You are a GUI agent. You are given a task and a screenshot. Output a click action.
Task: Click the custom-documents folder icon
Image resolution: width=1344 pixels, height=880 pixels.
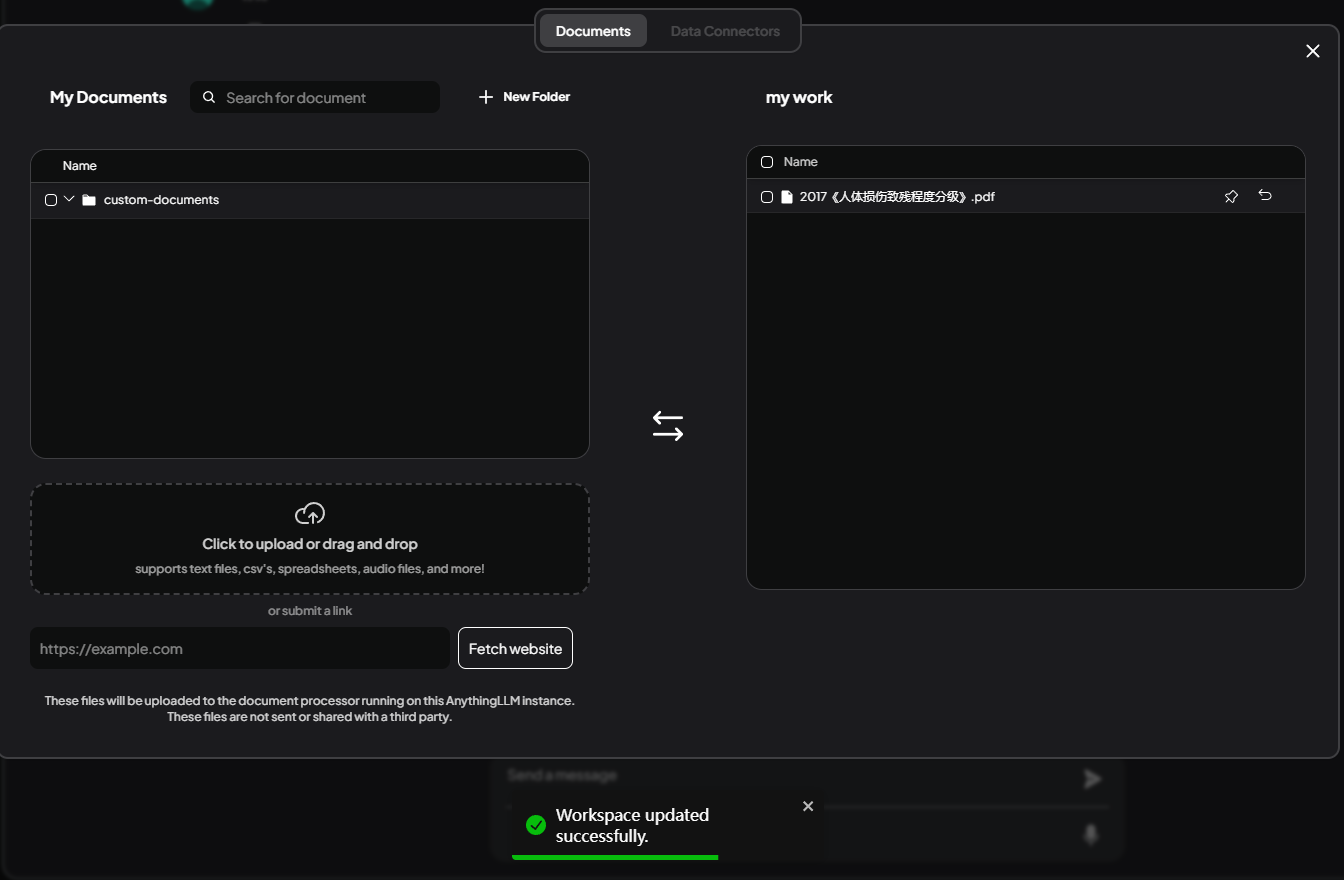(x=89, y=200)
